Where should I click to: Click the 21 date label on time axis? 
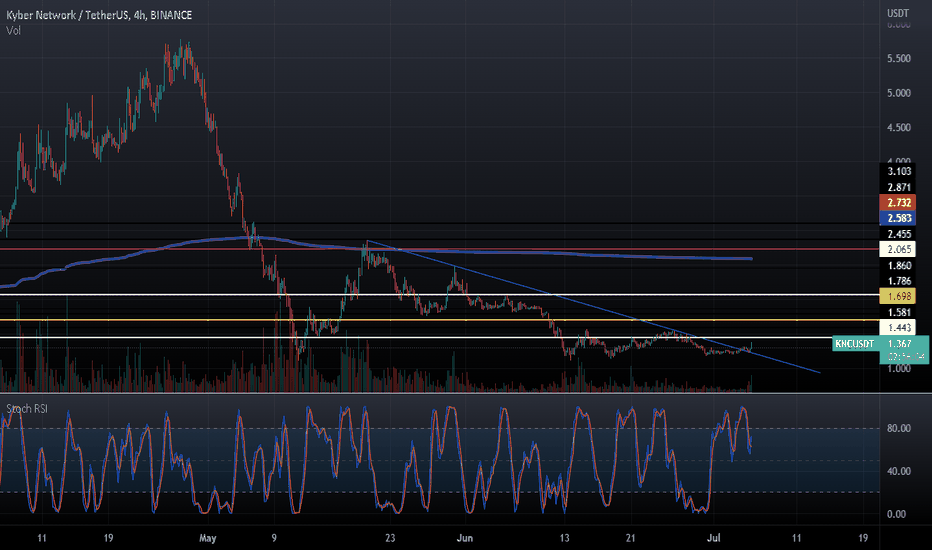[630, 538]
